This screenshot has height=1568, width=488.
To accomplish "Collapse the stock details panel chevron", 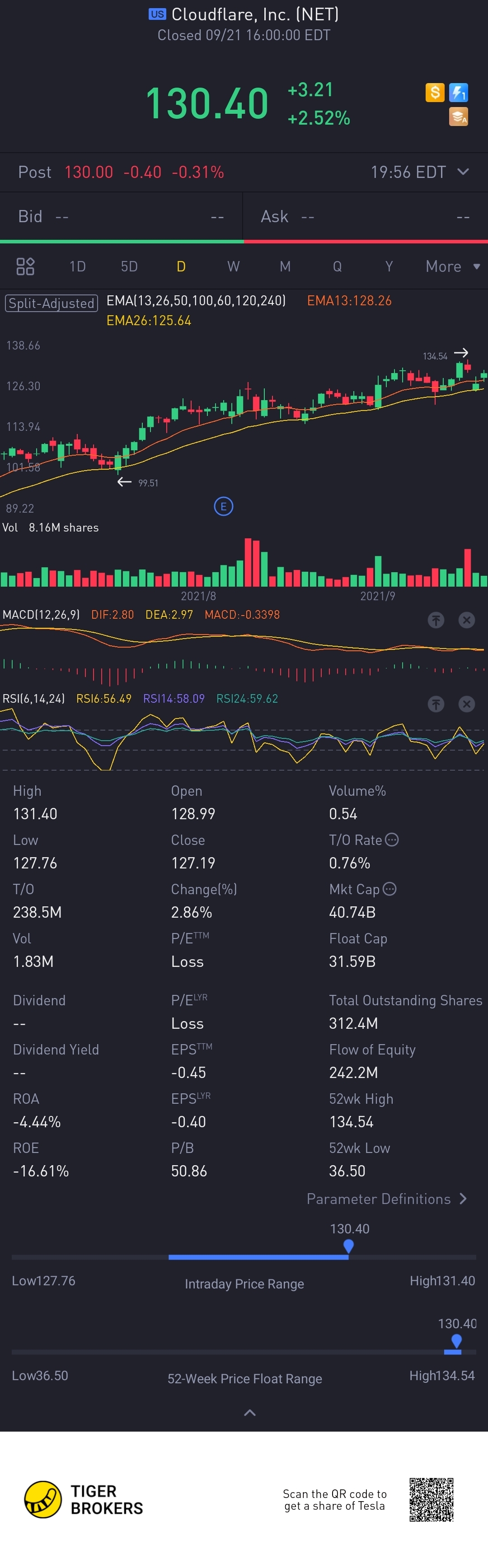I will click(250, 1412).
